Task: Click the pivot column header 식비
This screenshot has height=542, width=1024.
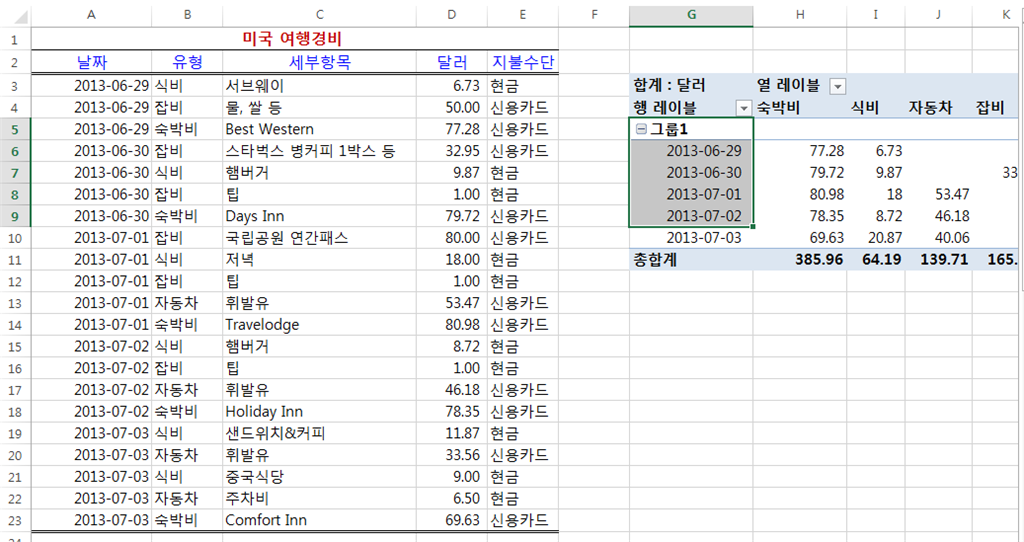Action: tap(876, 108)
